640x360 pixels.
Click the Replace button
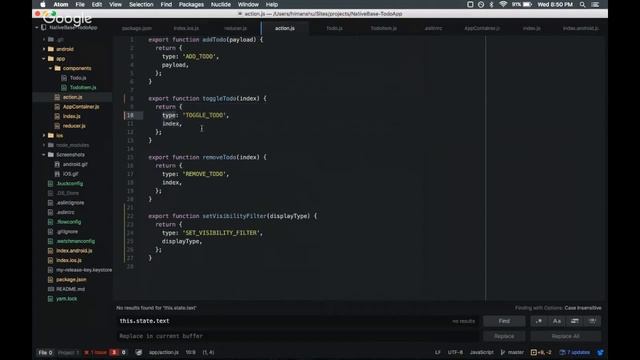click(x=504, y=336)
